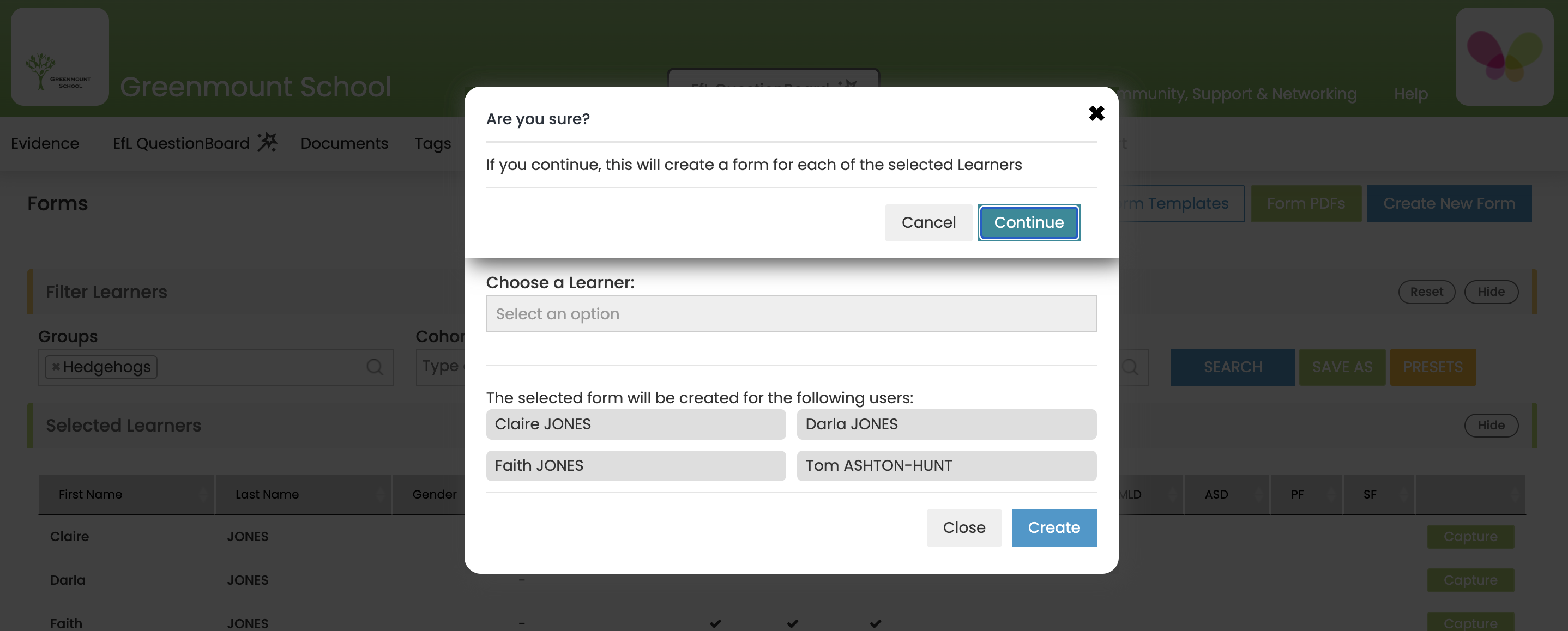Click the search magnifier beside the SEARCH button
Viewport: 1568px width, 631px height.
(1130, 367)
